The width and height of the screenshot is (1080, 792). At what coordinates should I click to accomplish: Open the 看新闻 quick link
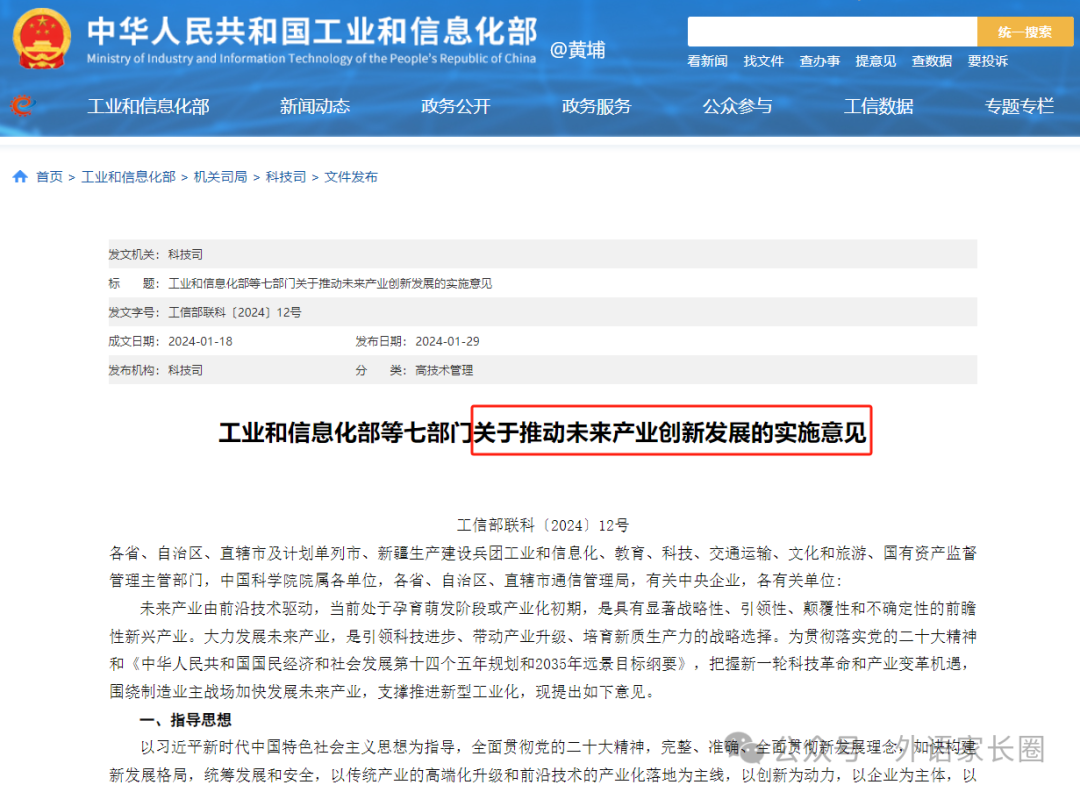(x=707, y=61)
